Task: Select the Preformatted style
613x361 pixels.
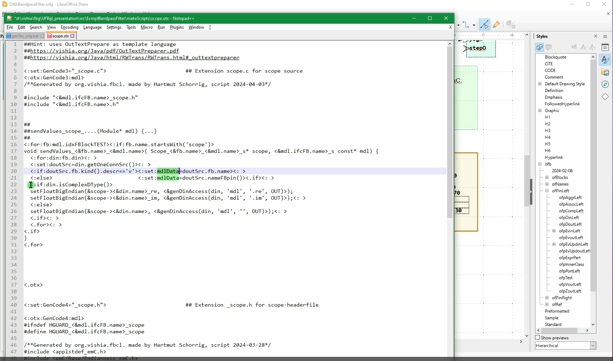Action: pos(557,311)
